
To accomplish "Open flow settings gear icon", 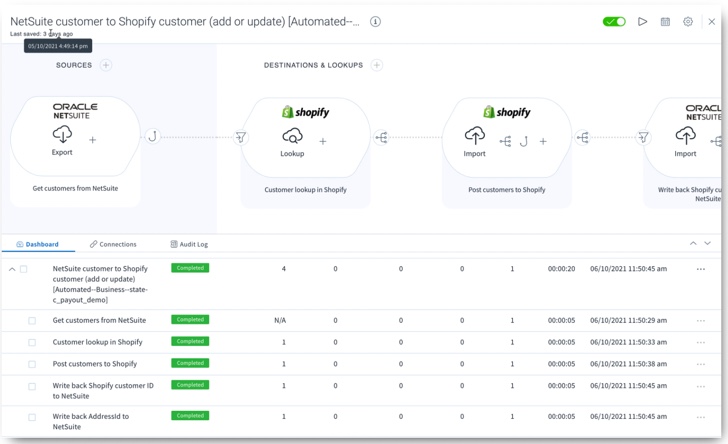I will (688, 21).
